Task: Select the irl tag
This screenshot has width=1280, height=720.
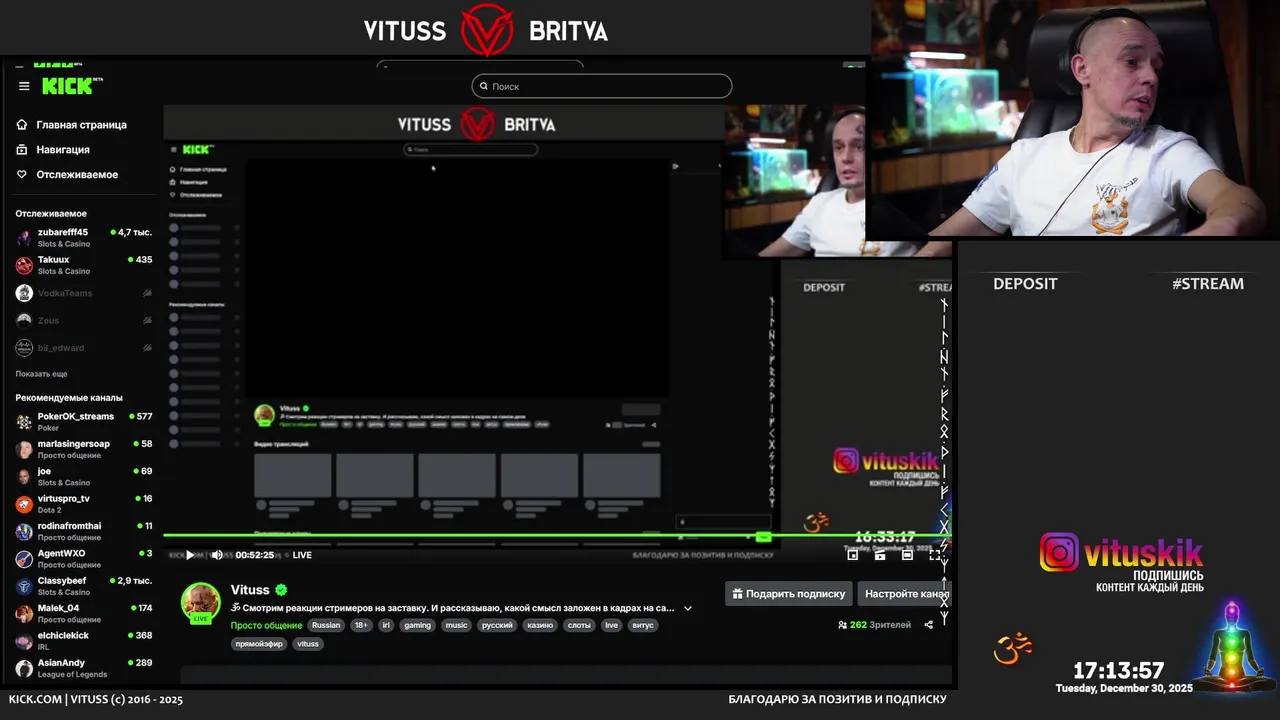Action: click(386, 625)
